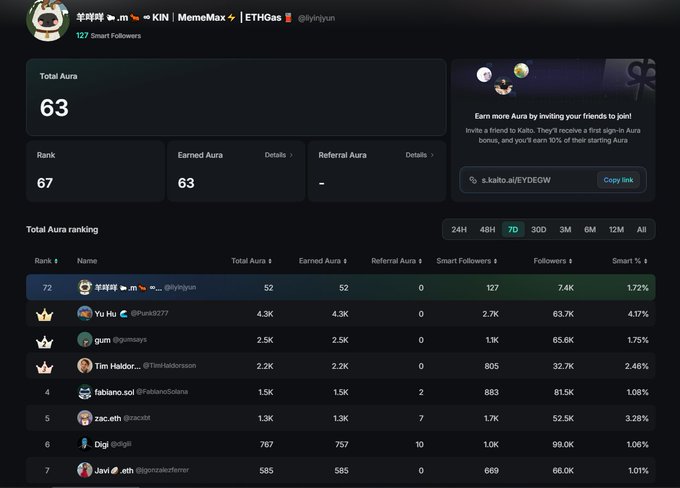This screenshot has height=488, width=680.
Task: Select the 30D time range tab
Action: [539, 229]
